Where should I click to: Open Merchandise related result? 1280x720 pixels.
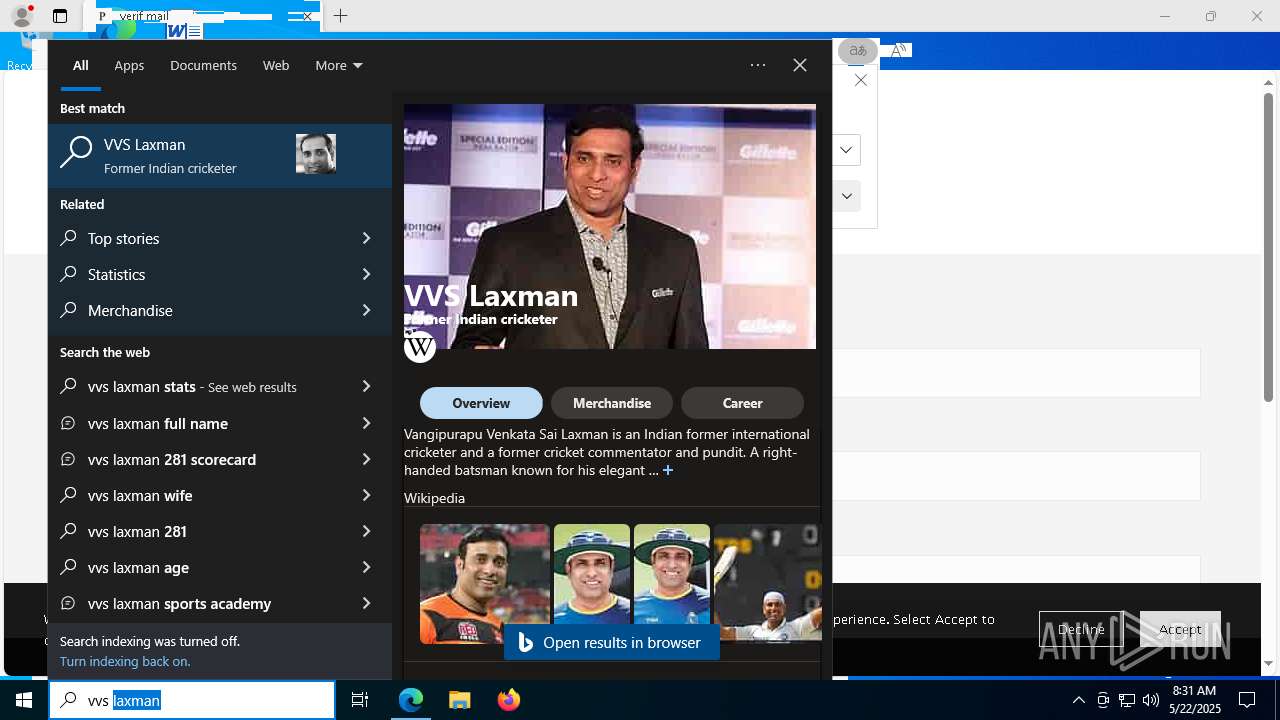[x=220, y=310]
